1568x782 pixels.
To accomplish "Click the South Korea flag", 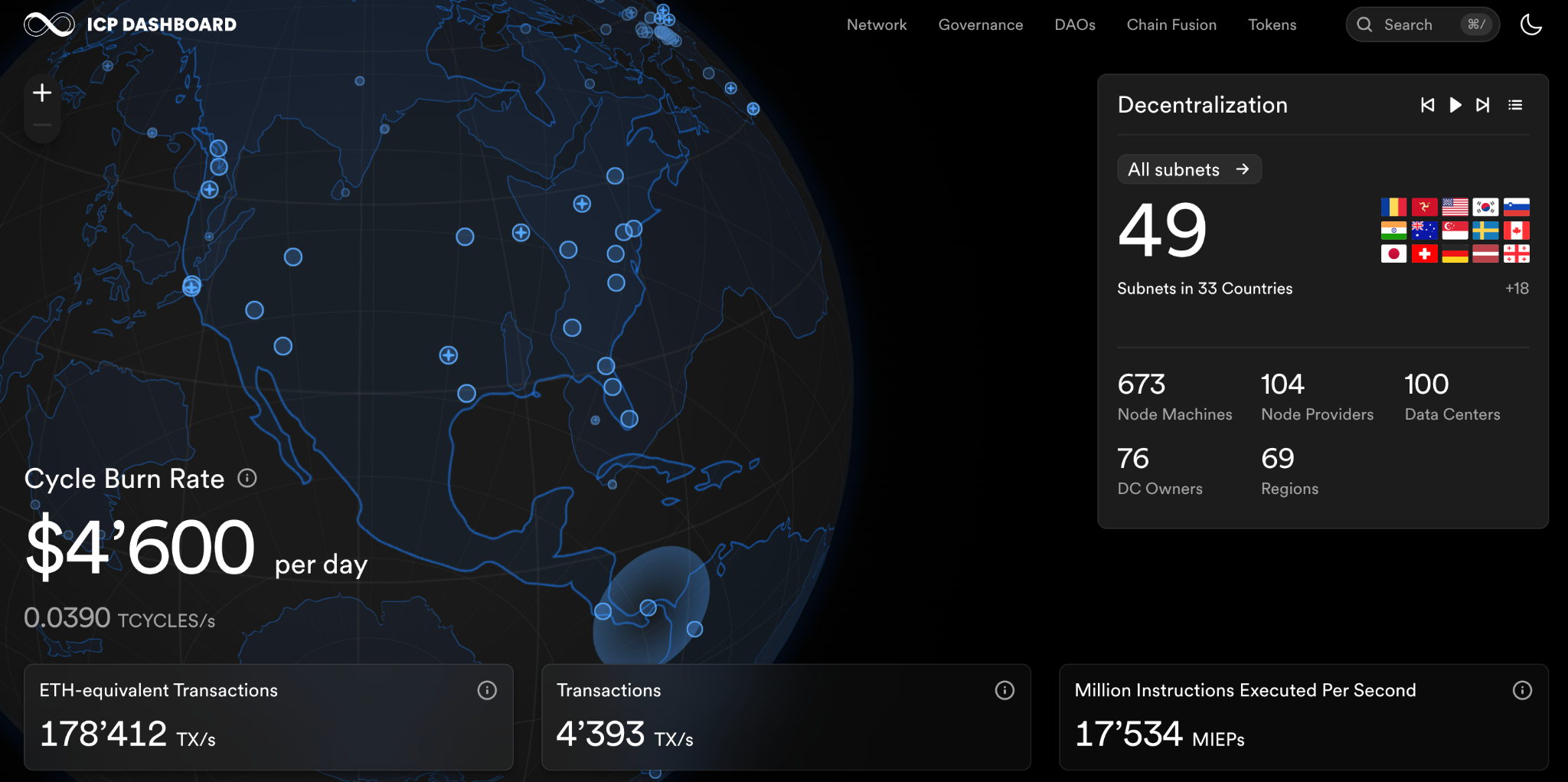I will tap(1485, 207).
